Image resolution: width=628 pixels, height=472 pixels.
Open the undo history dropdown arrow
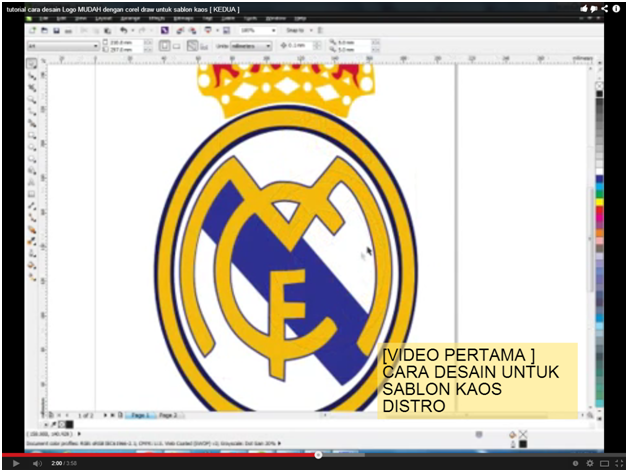point(133,30)
